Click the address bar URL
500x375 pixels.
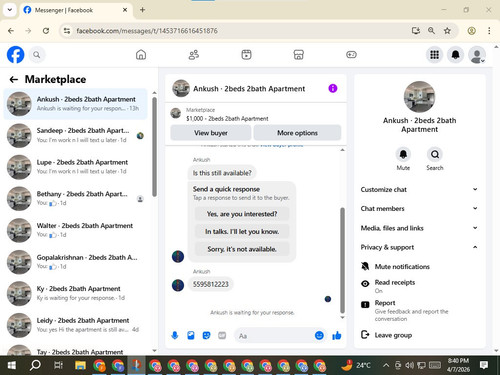tap(147, 31)
